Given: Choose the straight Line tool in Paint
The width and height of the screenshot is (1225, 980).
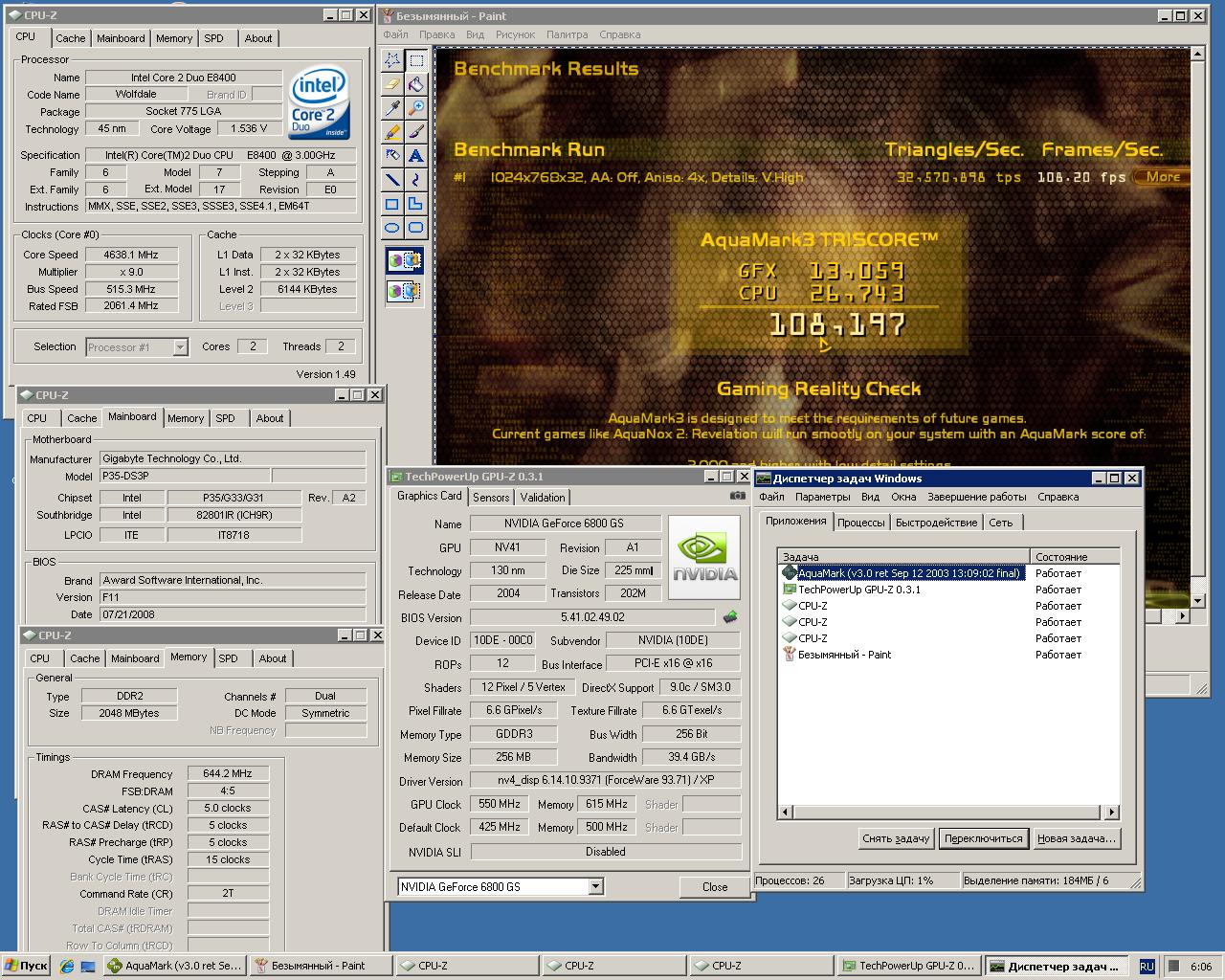Looking at the screenshot, I should [x=392, y=180].
